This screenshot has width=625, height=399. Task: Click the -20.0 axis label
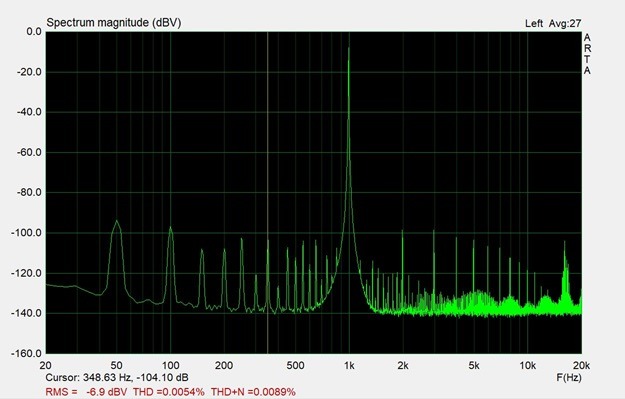point(29,72)
